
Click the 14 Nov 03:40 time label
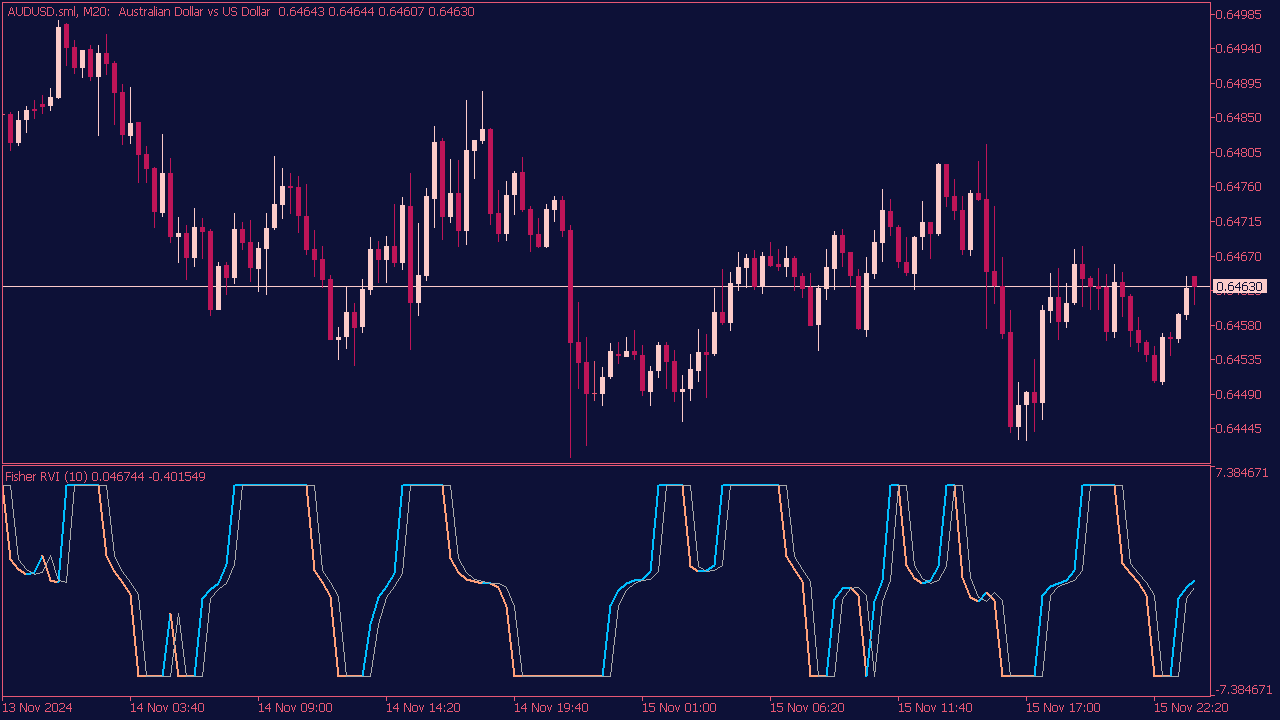(x=167, y=708)
